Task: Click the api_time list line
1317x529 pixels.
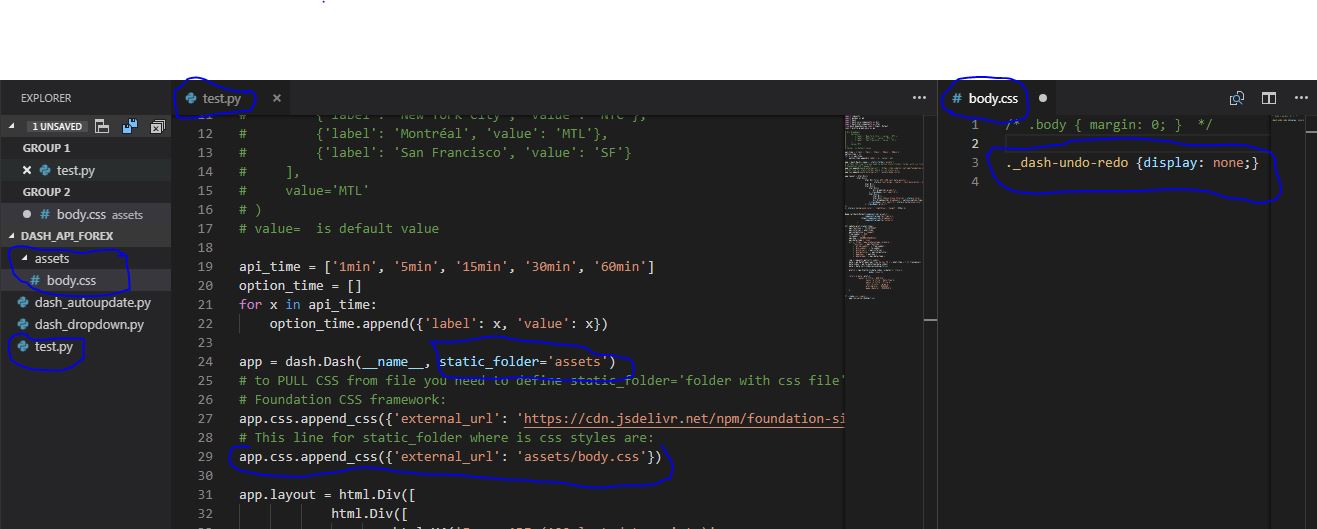Action: coord(447,267)
